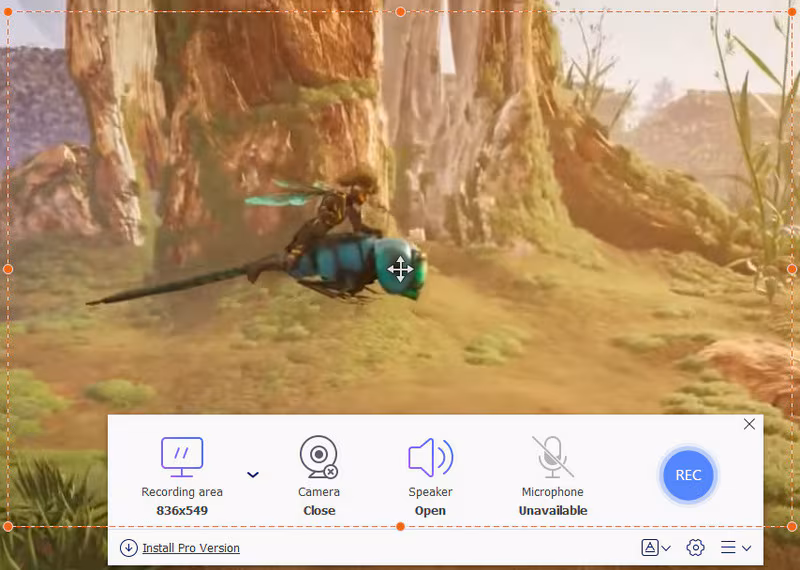Click the 836x549 recording size text

point(182,510)
